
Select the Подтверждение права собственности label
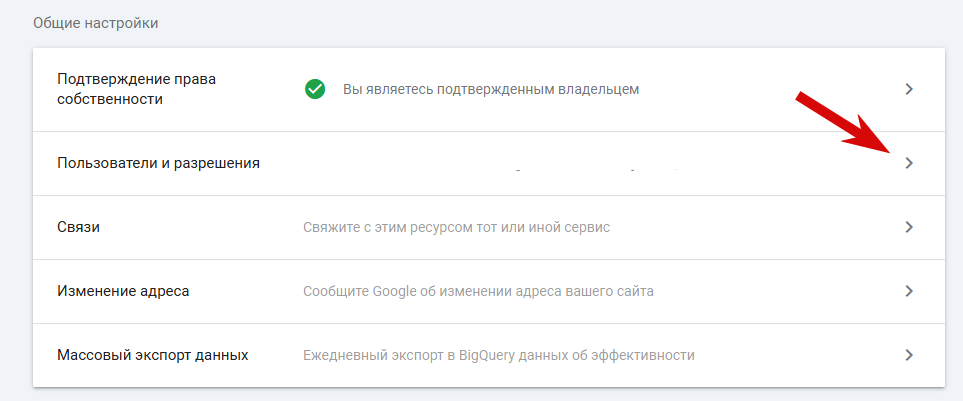click(136, 89)
